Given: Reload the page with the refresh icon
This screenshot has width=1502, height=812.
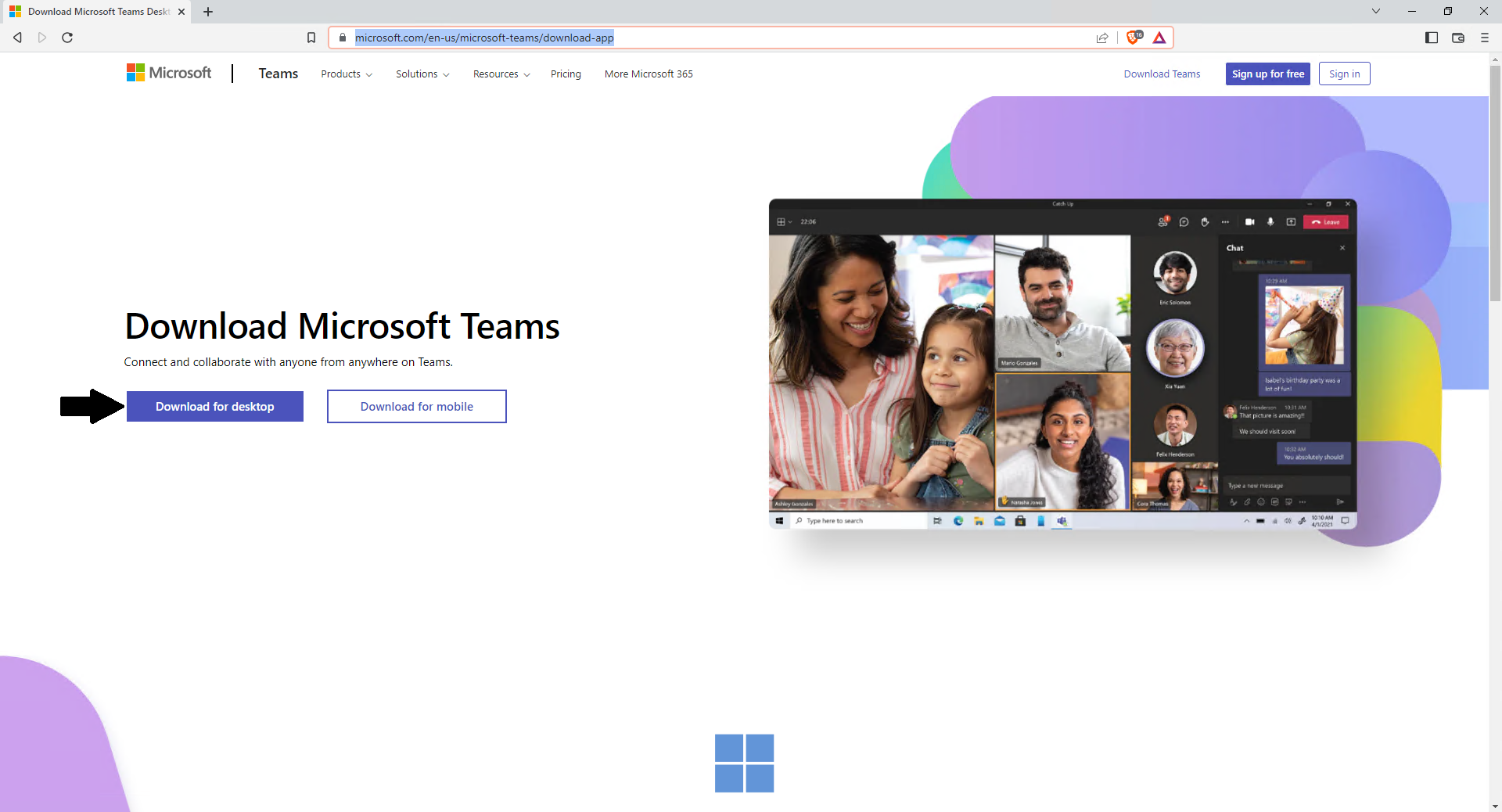Looking at the screenshot, I should [67, 38].
